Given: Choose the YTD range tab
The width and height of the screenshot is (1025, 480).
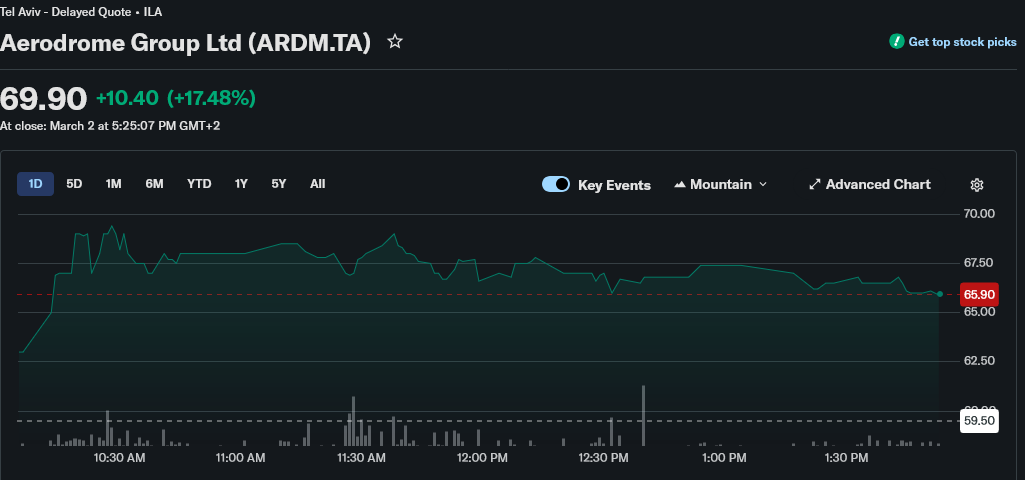Looking at the screenshot, I should 199,184.
